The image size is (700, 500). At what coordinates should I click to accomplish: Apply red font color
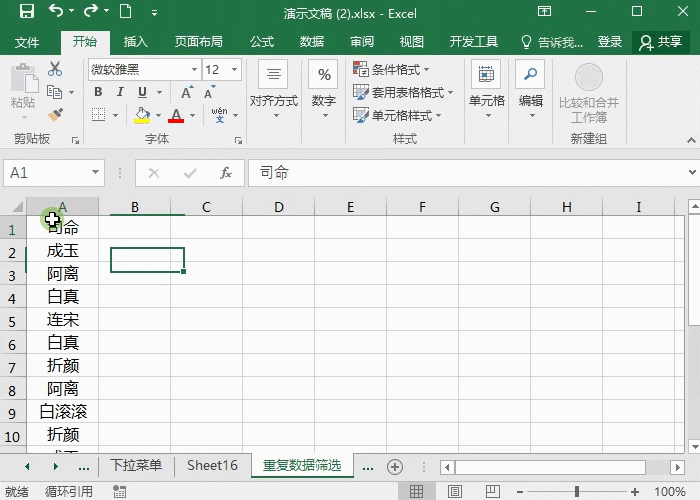pos(176,115)
